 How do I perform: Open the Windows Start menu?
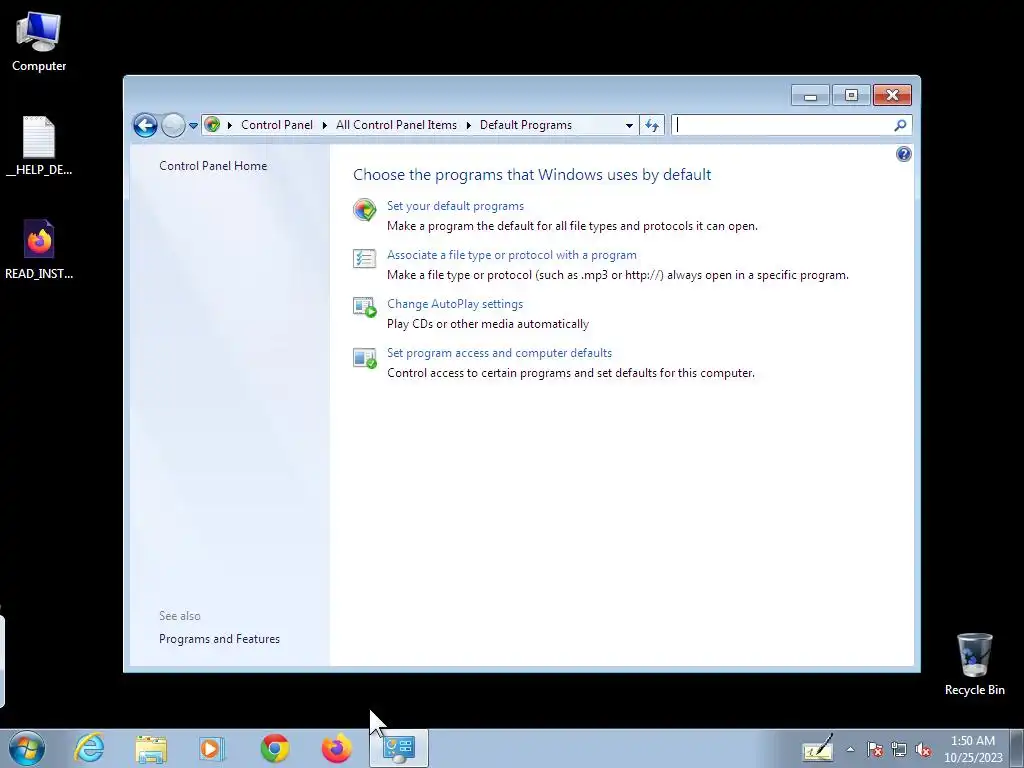coord(27,748)
